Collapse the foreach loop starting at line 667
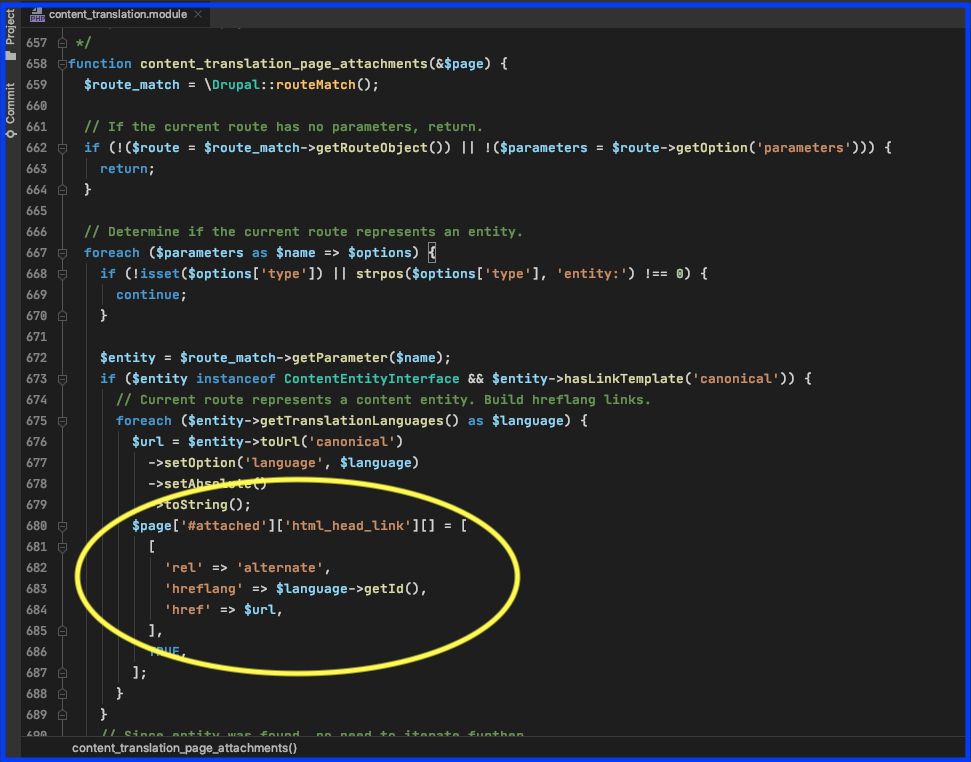Viewport: 971px width, 762px height. pyautogui.click(x=62, y=252)
